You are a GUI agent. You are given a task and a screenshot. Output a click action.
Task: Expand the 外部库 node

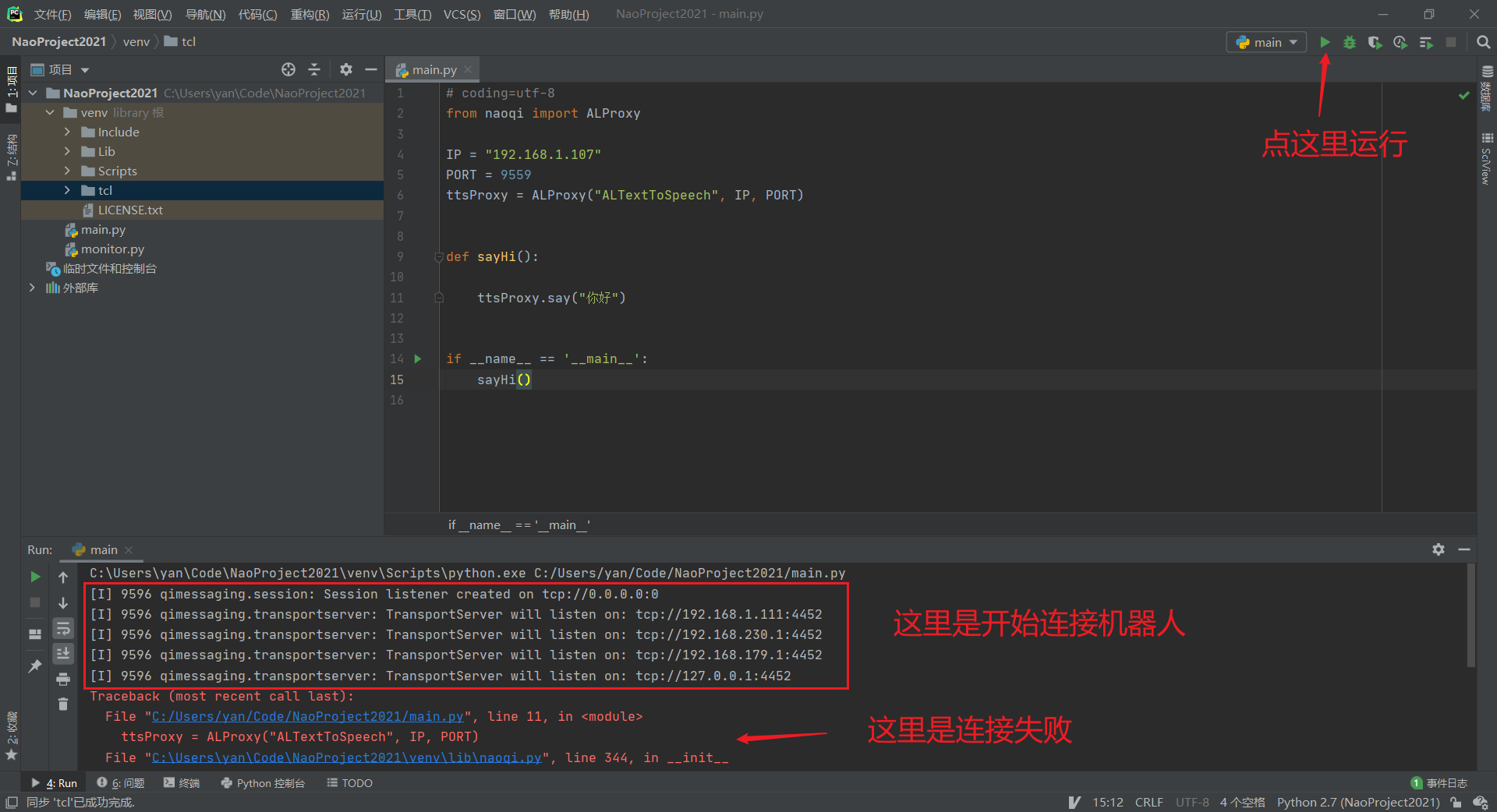click(x=33, y=288)
